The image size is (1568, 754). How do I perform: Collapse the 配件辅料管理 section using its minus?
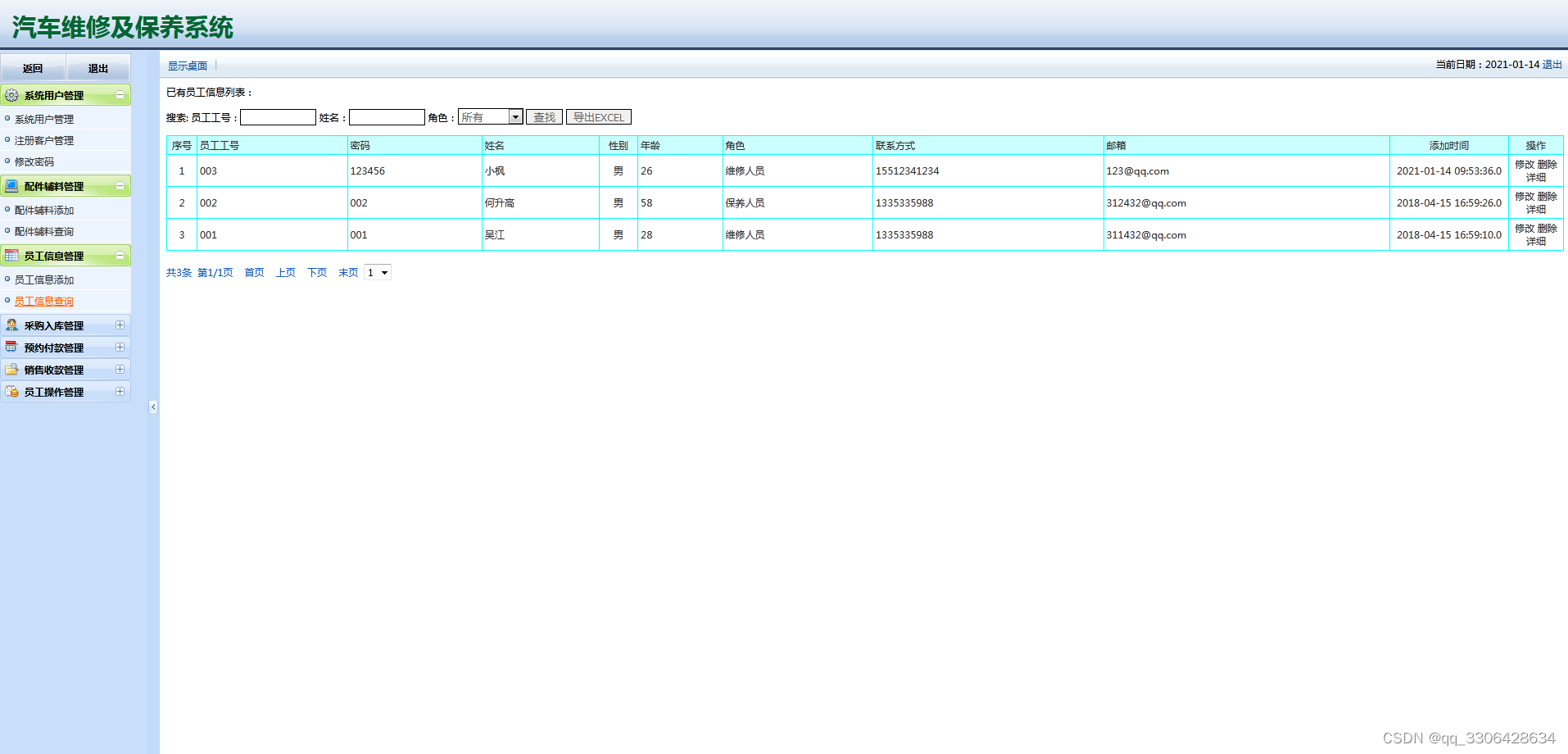click(x=120, y=186)
